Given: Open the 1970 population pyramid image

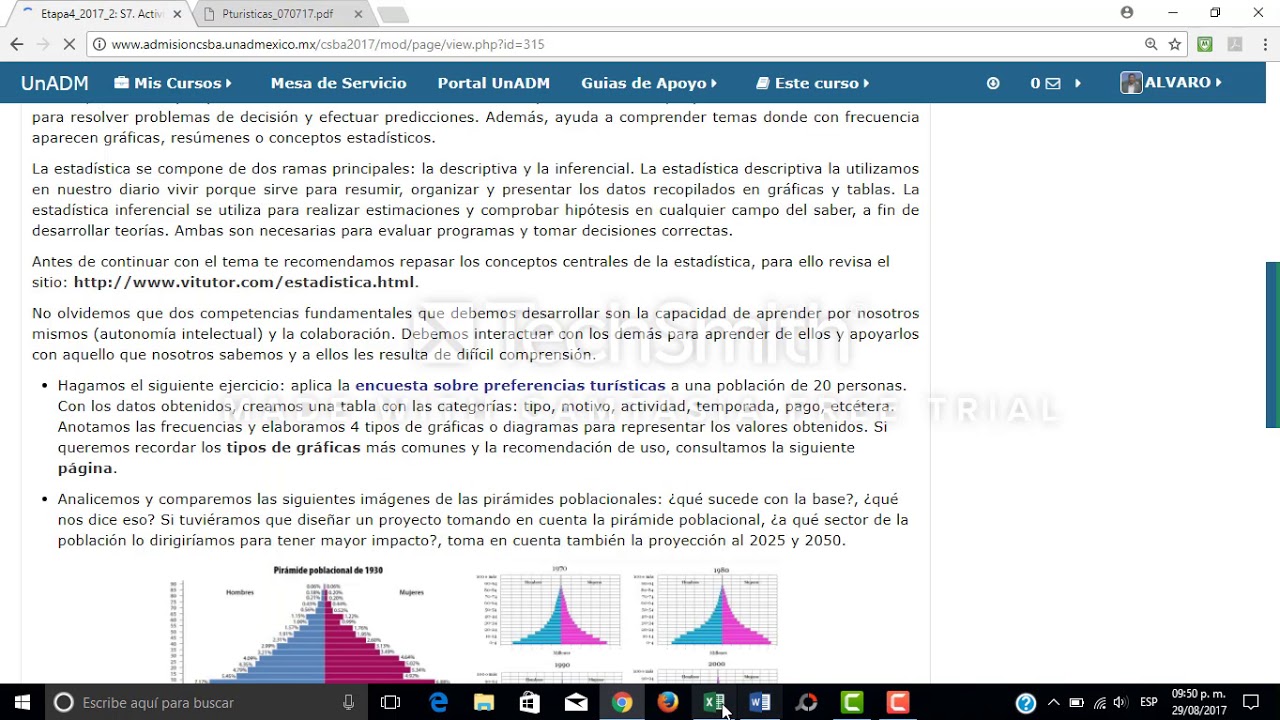Looking at the screenshot, I should click(x=559, y=611).
